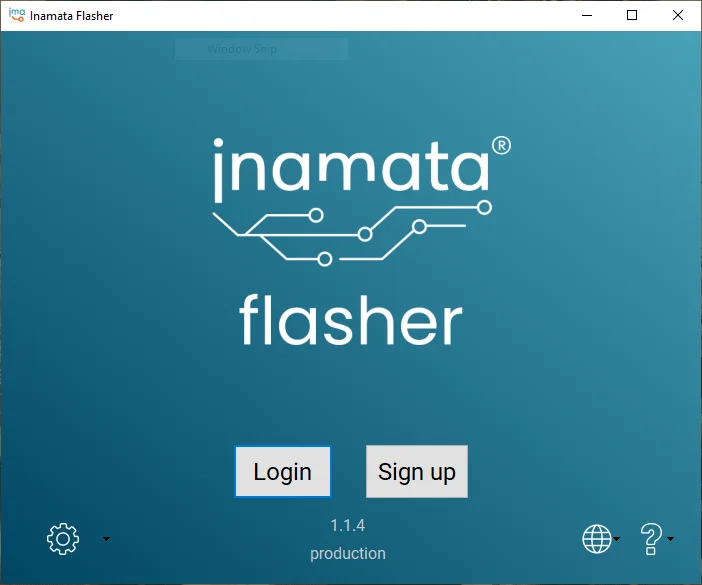Viewport: 702px width, 585px height.
Task: Click the version number 1.1.4
Action: point(347,525)
